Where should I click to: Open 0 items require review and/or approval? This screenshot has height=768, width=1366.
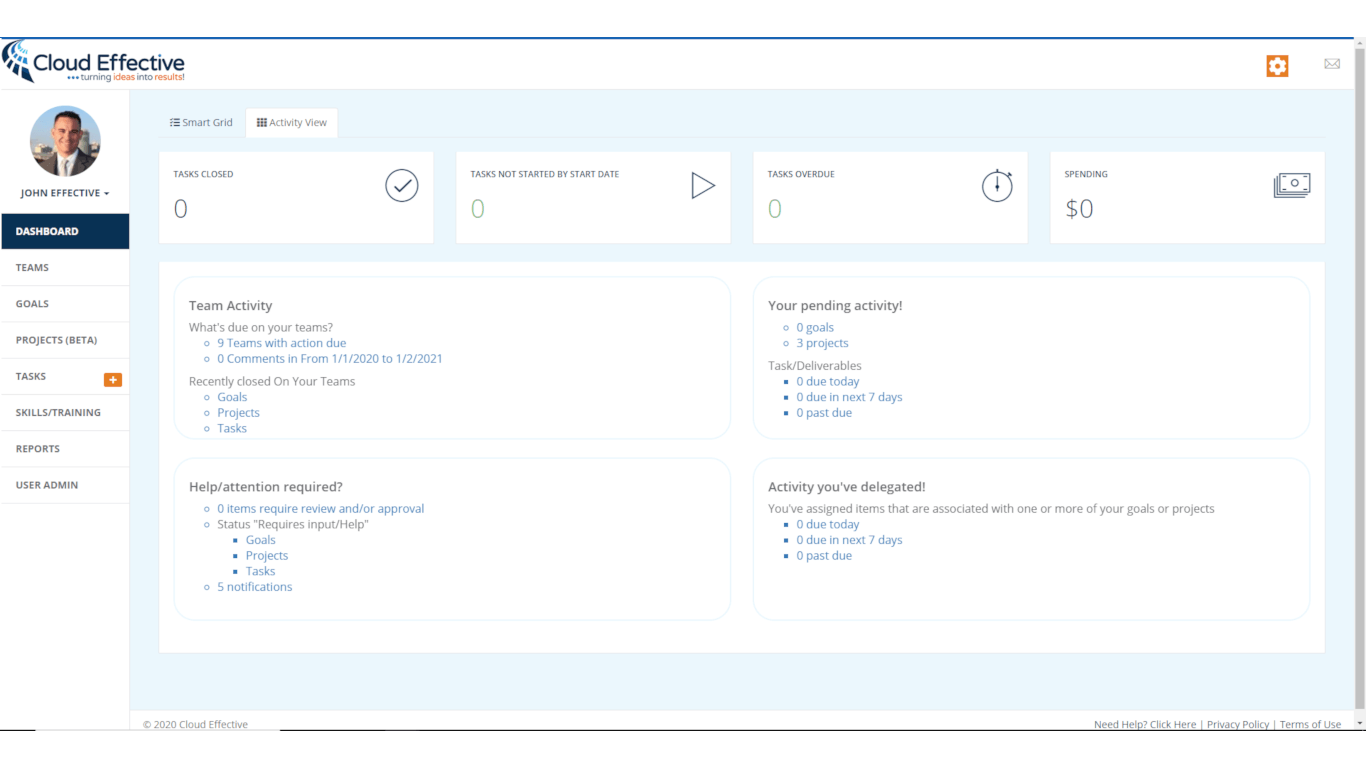tap(321, 509)
